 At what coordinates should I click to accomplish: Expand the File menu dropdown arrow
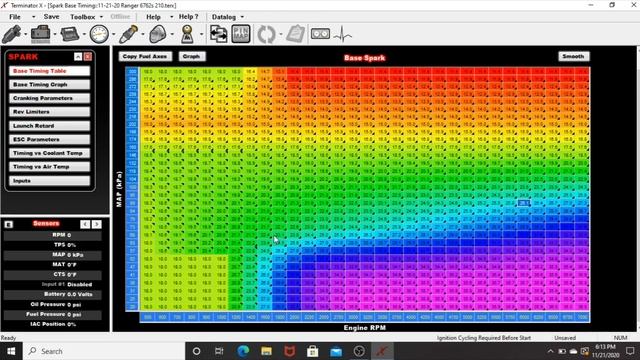point(33,17)
